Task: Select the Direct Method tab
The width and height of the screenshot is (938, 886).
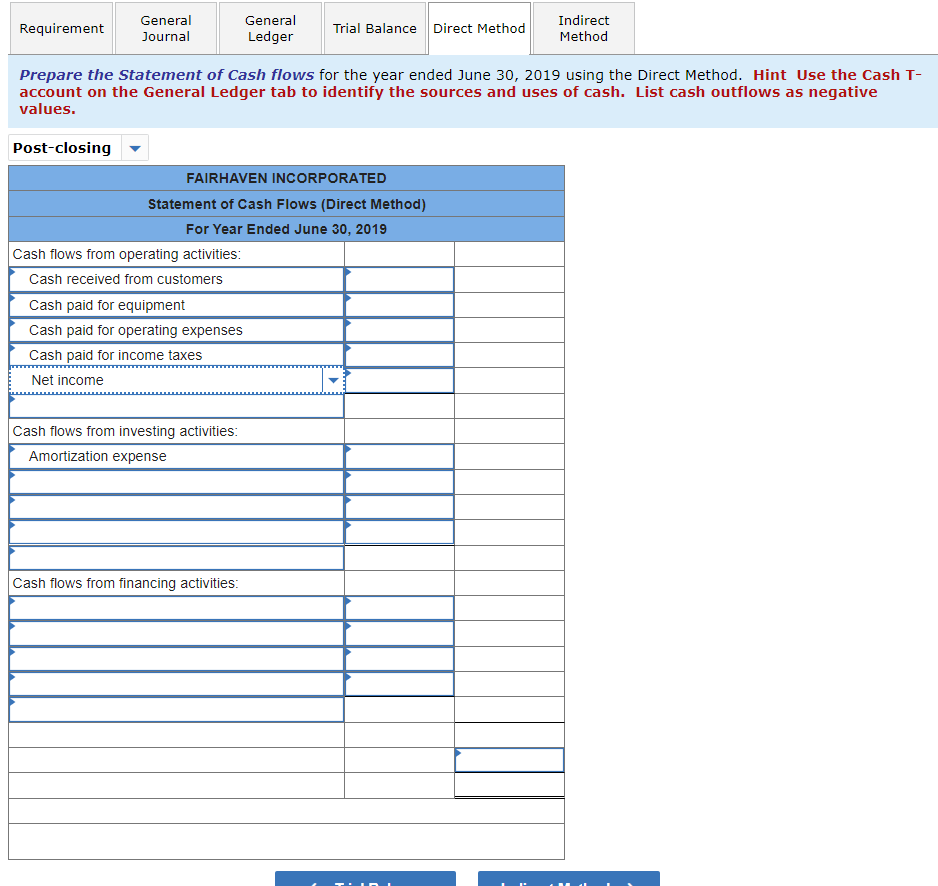Action: 479,28
